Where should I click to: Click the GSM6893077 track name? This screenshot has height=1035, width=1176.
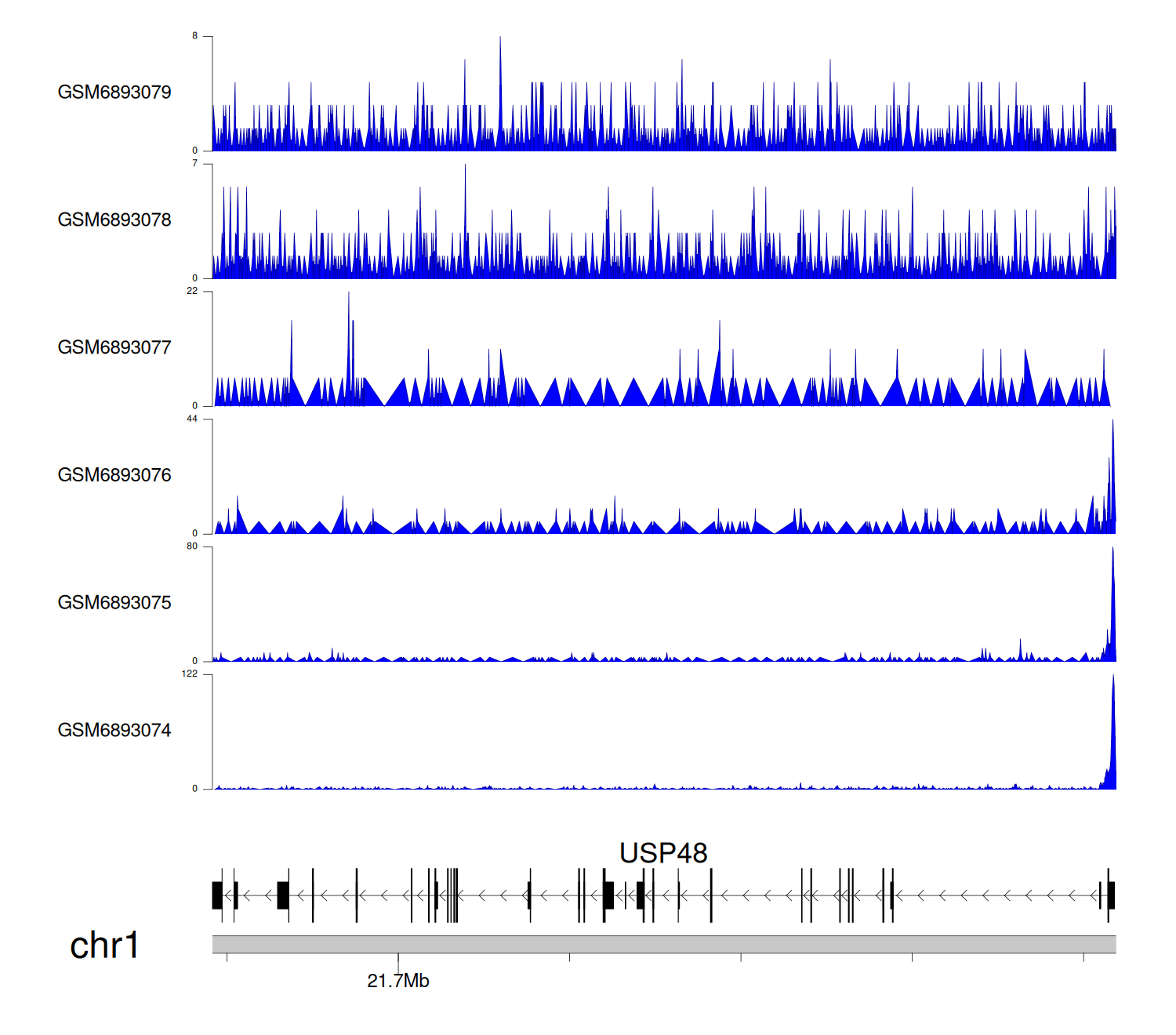tap(114, 347)
